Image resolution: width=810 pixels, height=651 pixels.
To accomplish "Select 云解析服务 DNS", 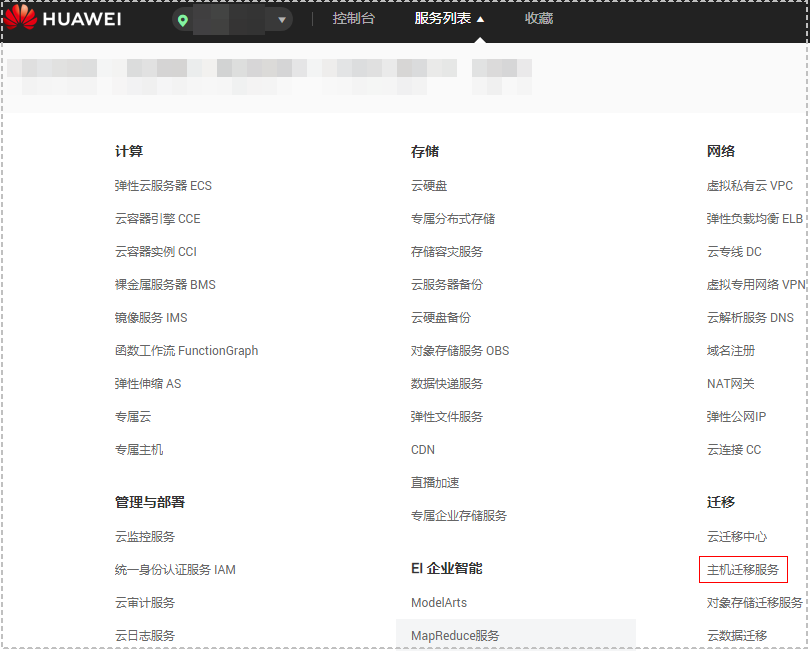I will pos(750,318).
